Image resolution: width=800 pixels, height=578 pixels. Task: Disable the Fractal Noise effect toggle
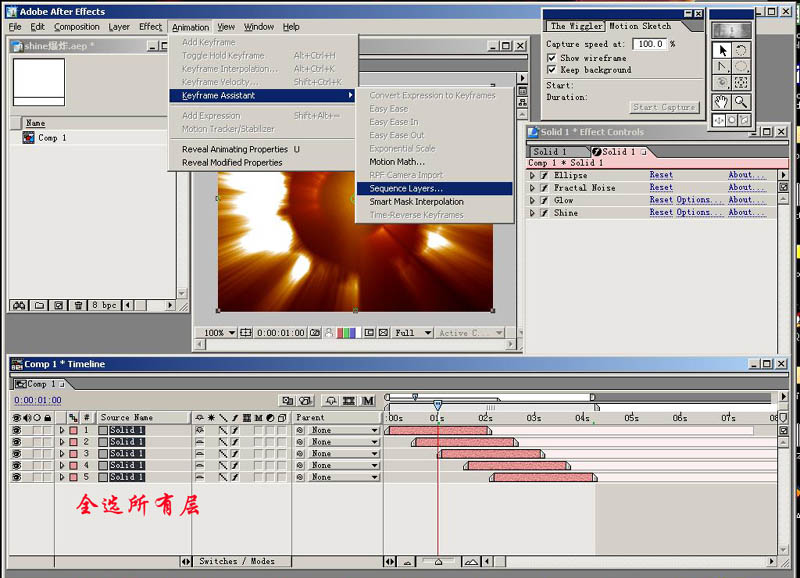pos(544,188)
